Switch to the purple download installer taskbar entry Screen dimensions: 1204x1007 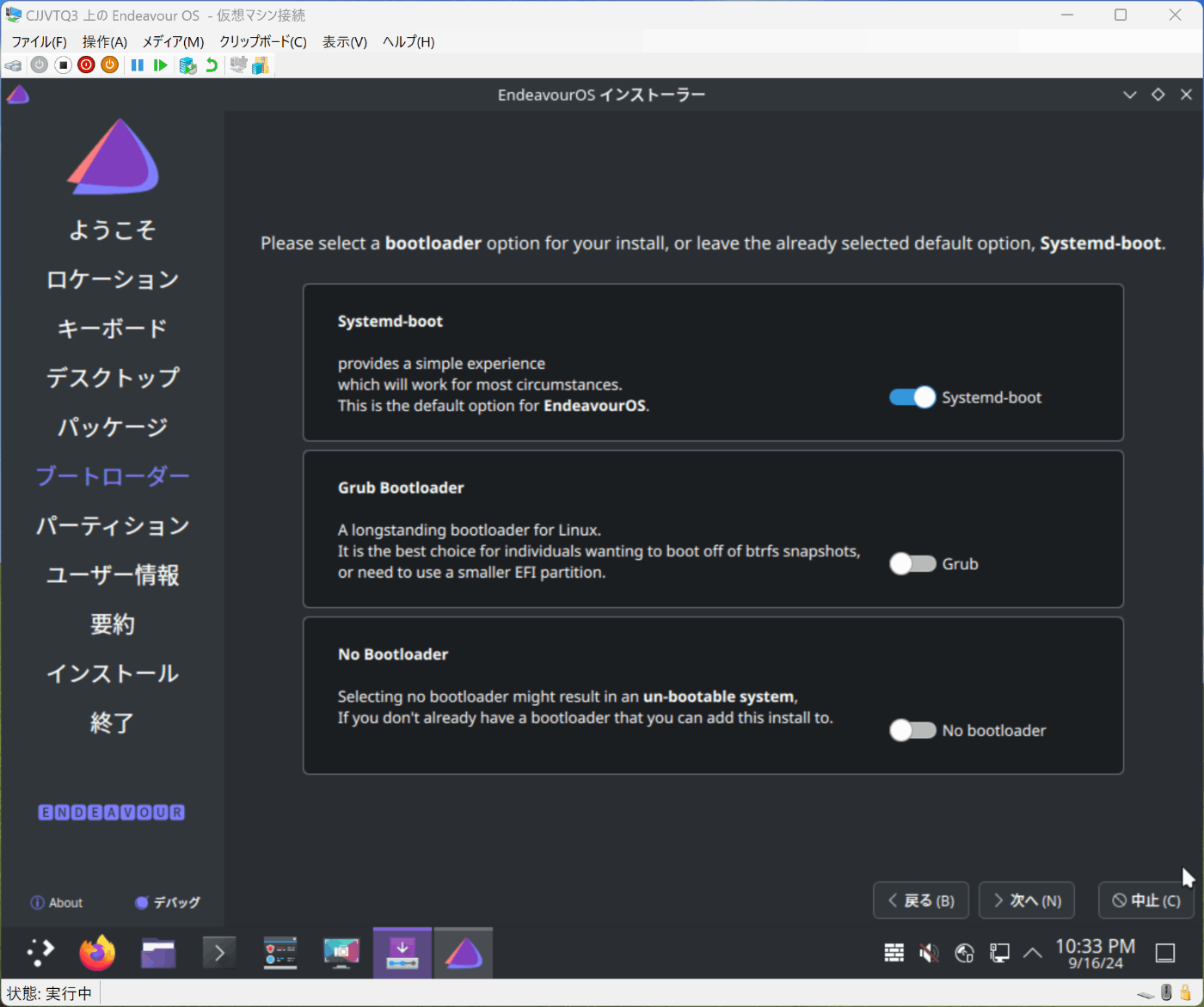[402, 953]
